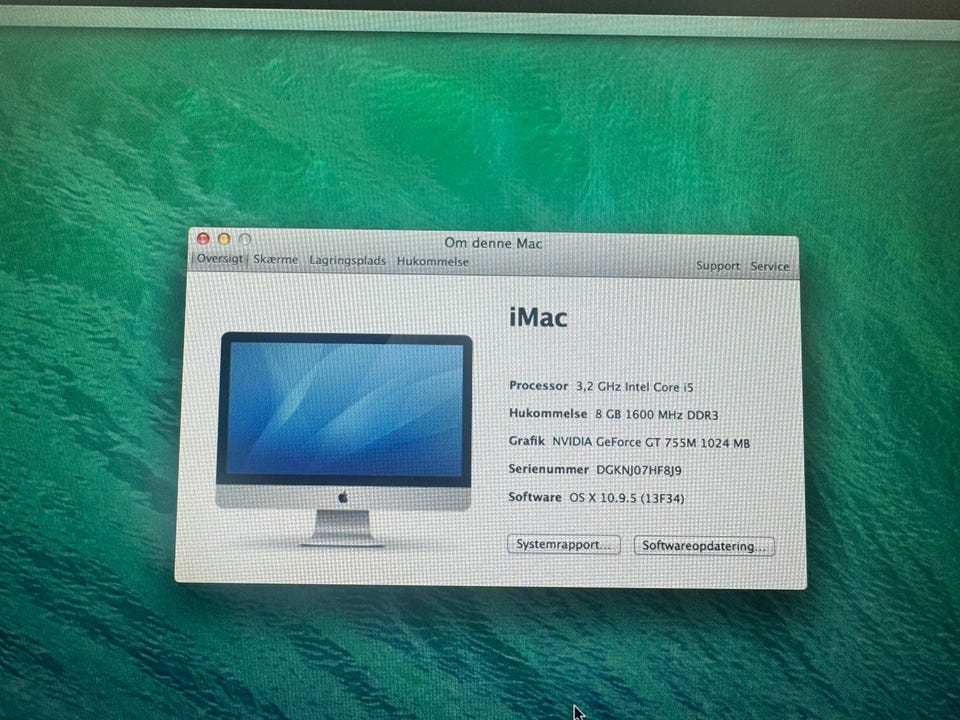
Task: Click the Software label
Action: [x=534, y=497]
